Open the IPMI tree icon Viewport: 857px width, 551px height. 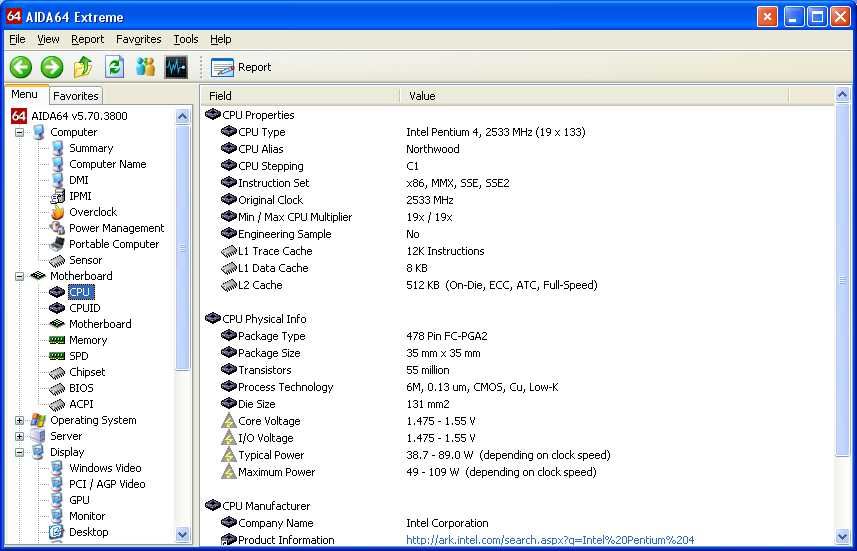coord(57,196)
